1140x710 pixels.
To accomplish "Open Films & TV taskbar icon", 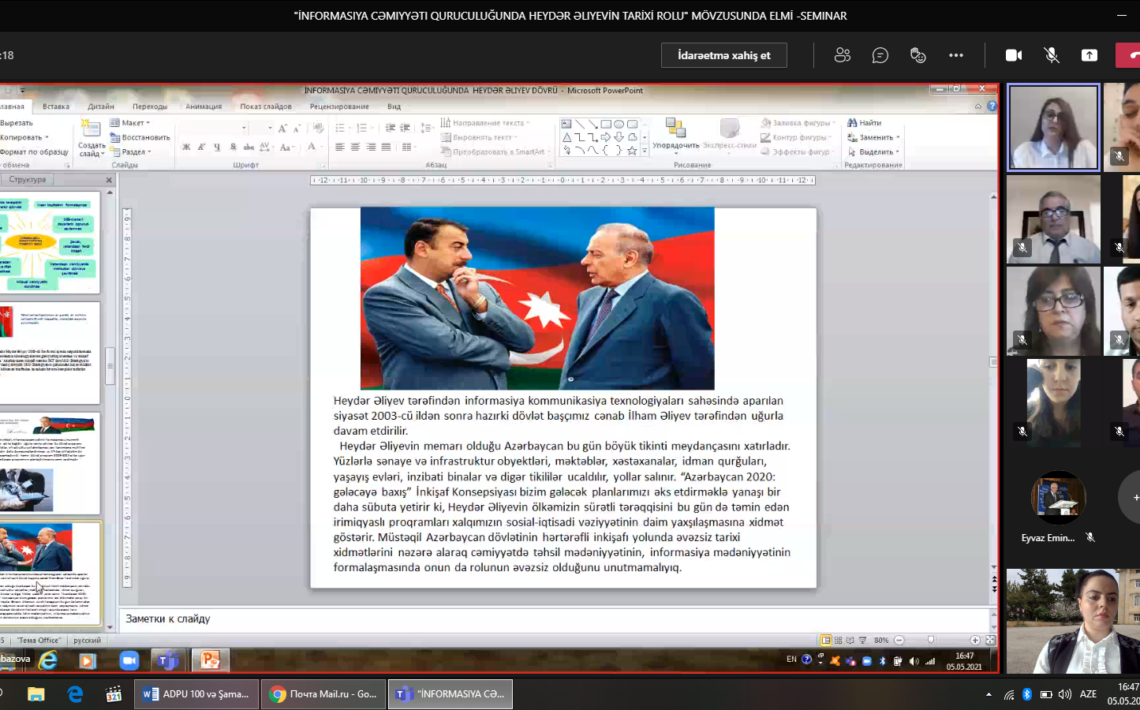I will [114, 694].
